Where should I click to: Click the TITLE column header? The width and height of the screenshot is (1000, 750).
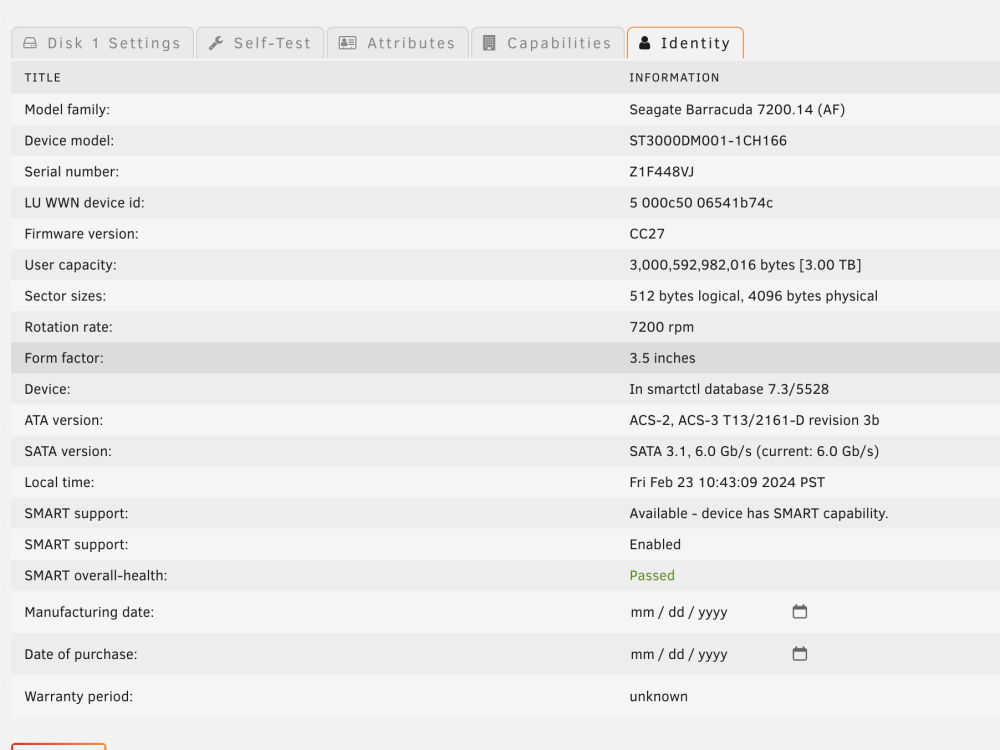coord(43,77)
